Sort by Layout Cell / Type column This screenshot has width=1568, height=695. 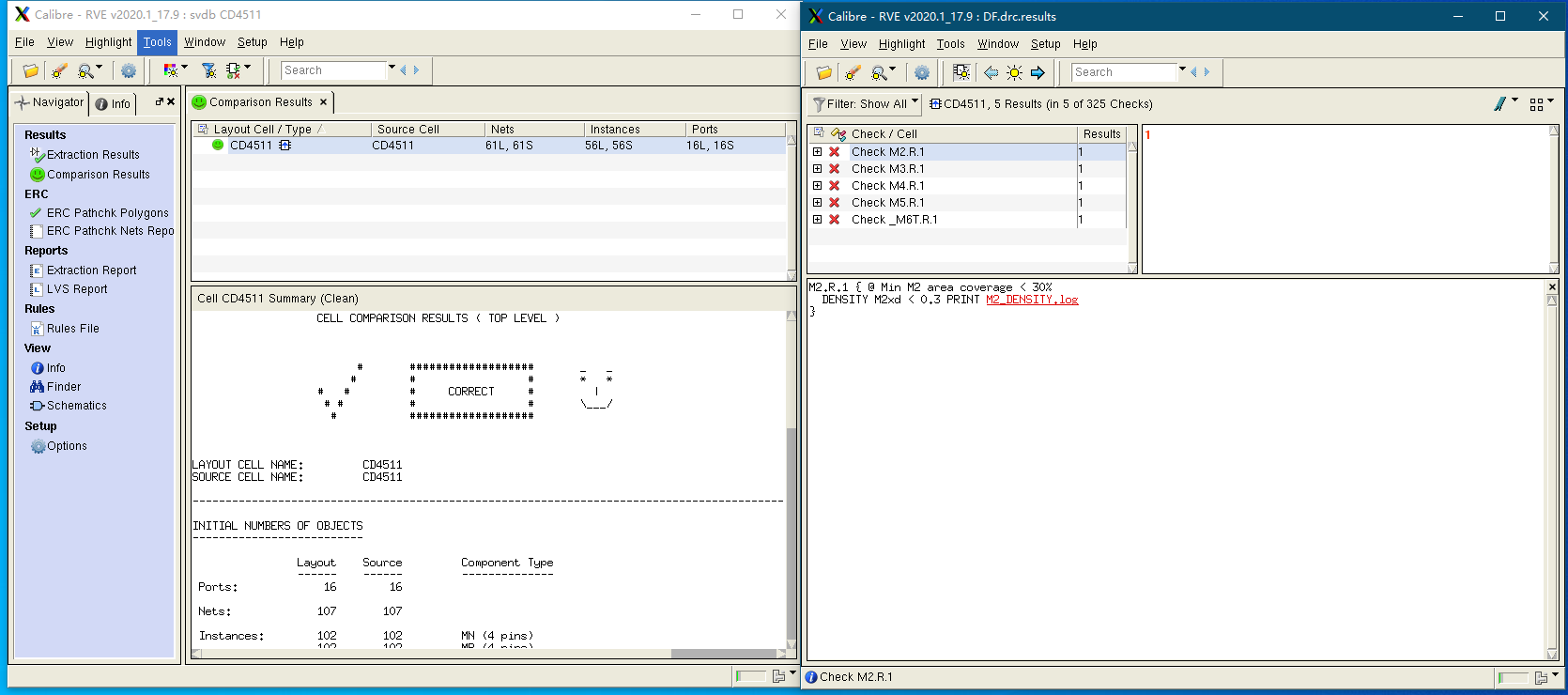click(281, 130)
